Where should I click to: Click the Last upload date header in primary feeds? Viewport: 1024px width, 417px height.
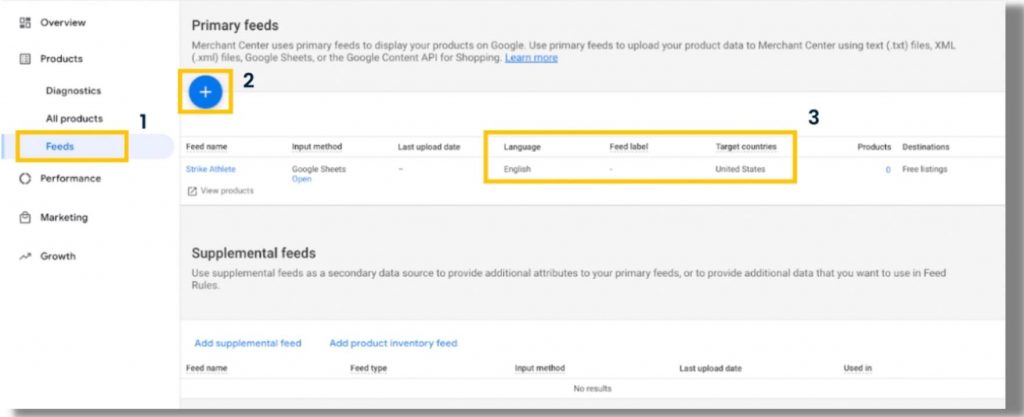(x=429, y=147)
